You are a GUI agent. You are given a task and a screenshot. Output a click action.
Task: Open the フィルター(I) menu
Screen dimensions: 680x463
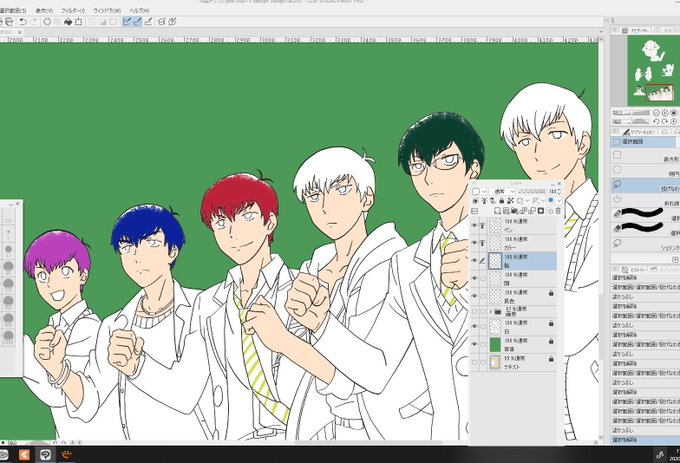(73, 10)
